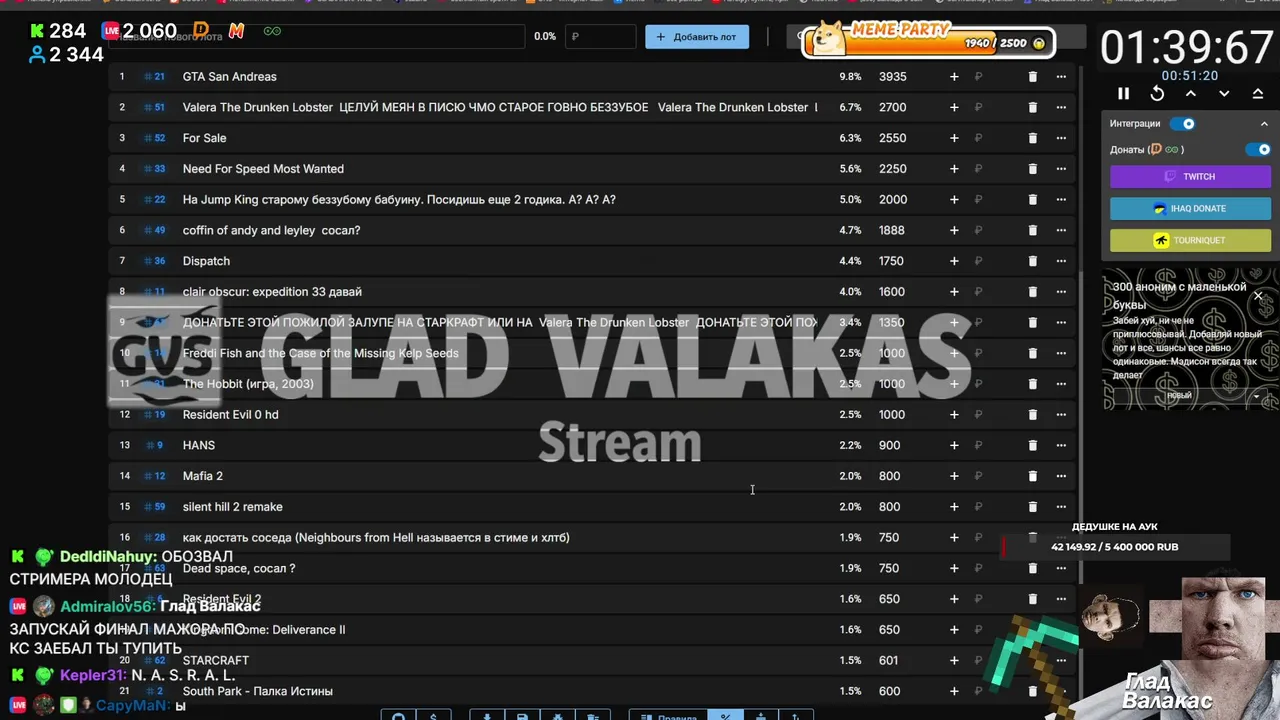Click the #21 lot number link
Image resolution: width=1280 pixels, height=720 pixels.
[x=154, y=76]
